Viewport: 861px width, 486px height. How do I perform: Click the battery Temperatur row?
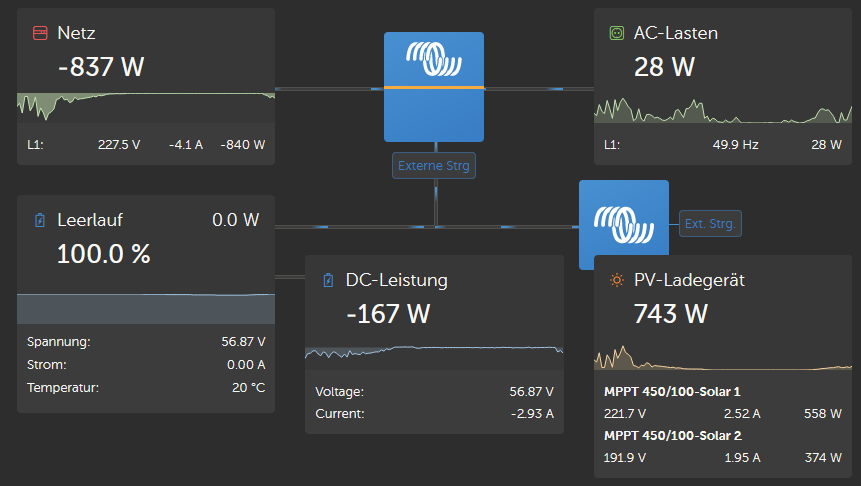(145, 387)
